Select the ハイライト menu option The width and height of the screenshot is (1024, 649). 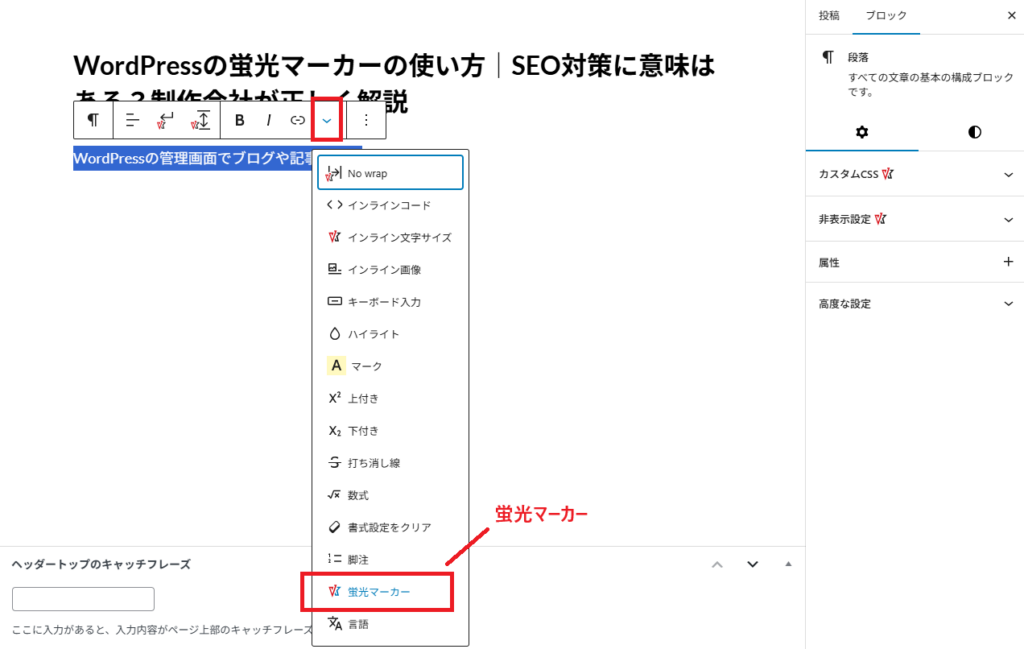pyautogui.click(x=373, y=334)
